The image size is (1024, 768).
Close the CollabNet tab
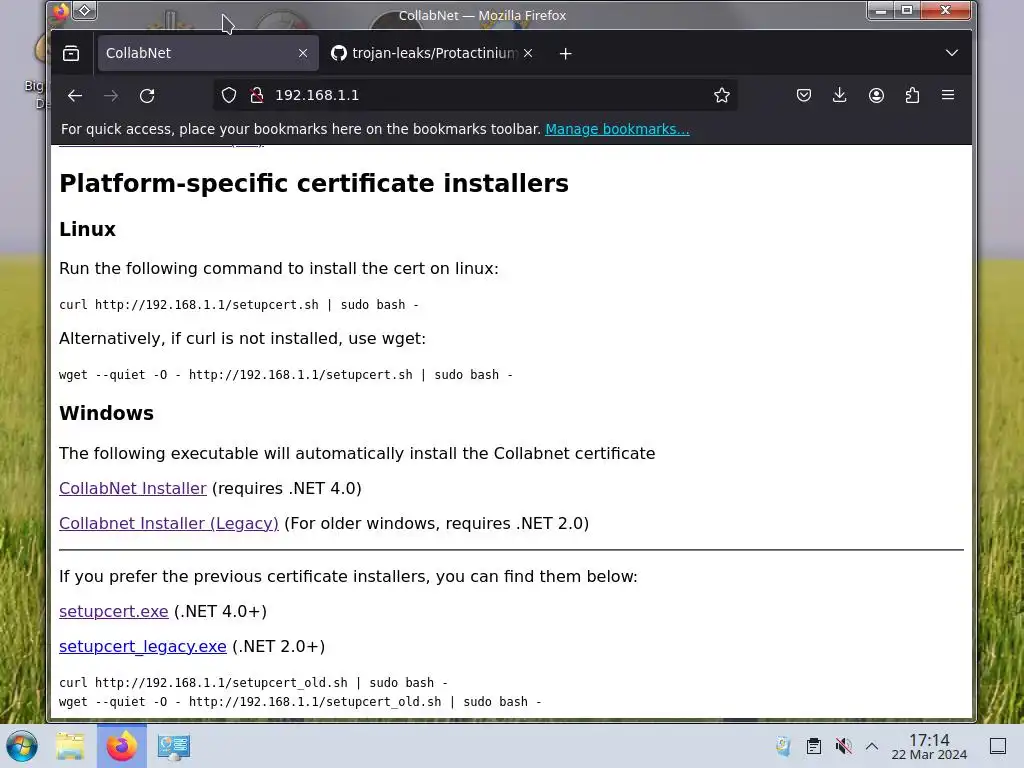pos(303,54)
